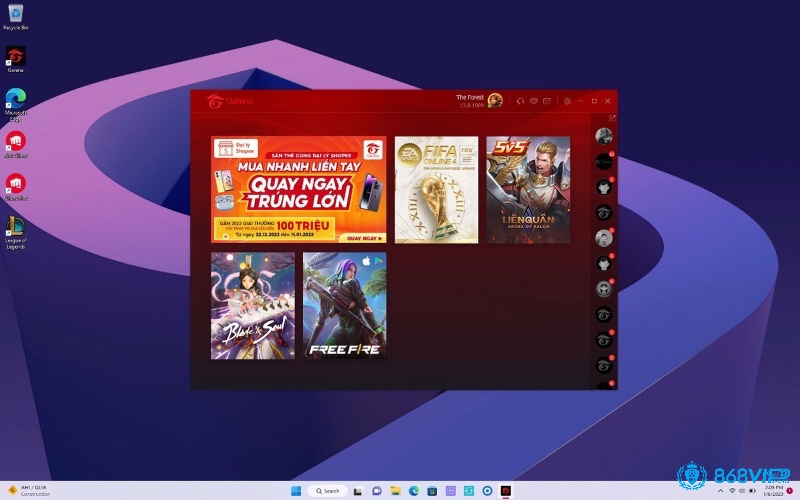Open the Windows Start menu
This screenshot has height=500, width=800.
tap(296, 491)
